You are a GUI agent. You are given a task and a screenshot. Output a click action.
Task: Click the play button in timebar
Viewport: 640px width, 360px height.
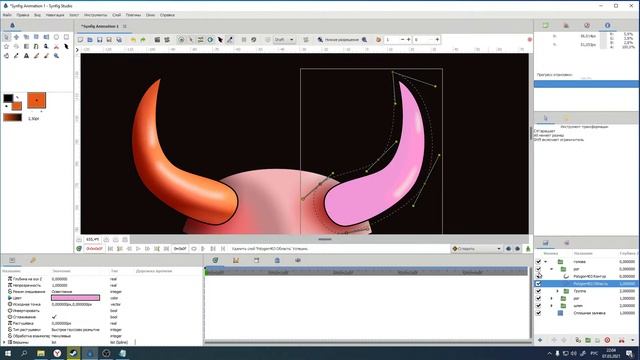[x=138, y=249]
